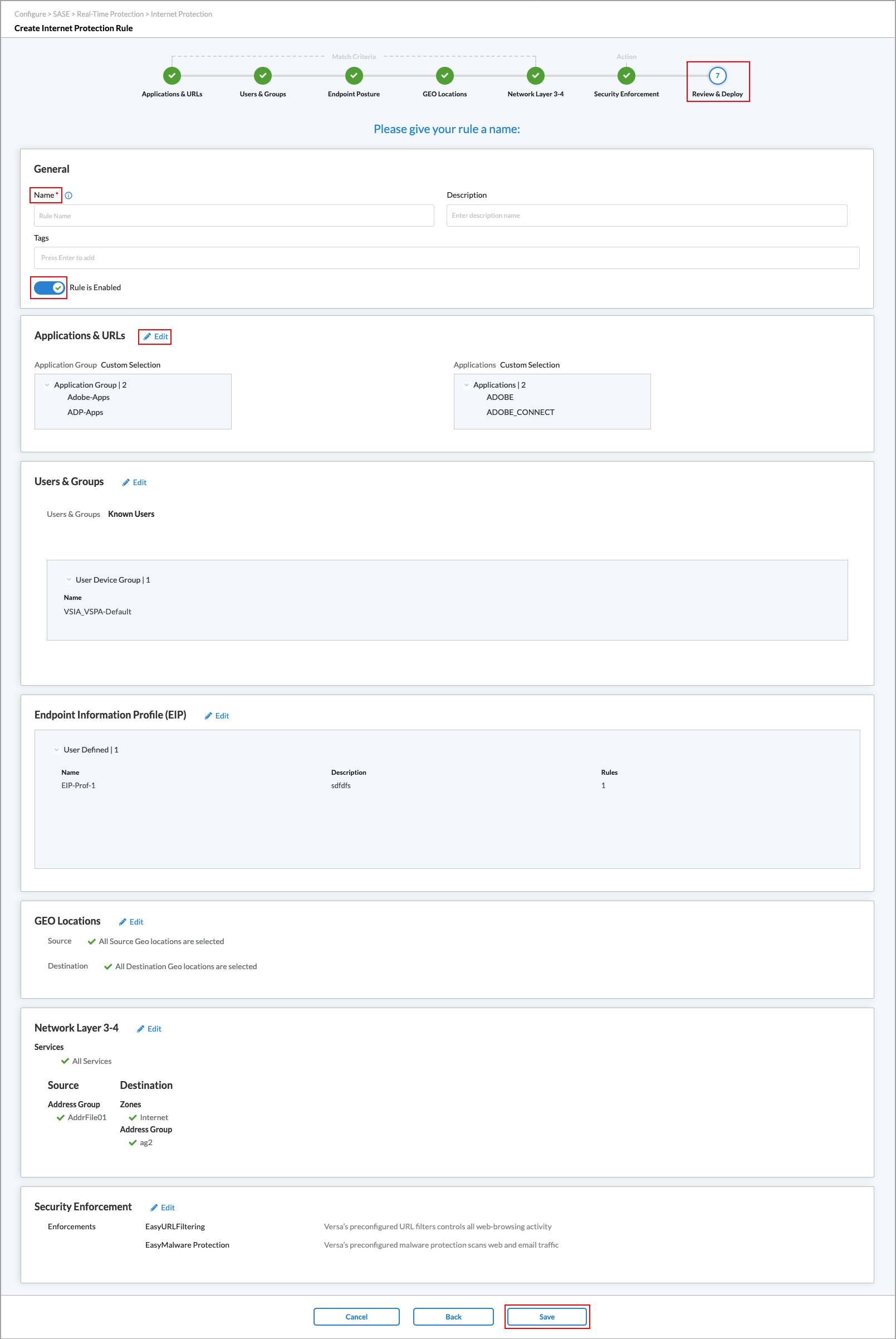Click the Rule Name input field
Image resolution: width=896 pixels, height=1339 pixels.
234,216
